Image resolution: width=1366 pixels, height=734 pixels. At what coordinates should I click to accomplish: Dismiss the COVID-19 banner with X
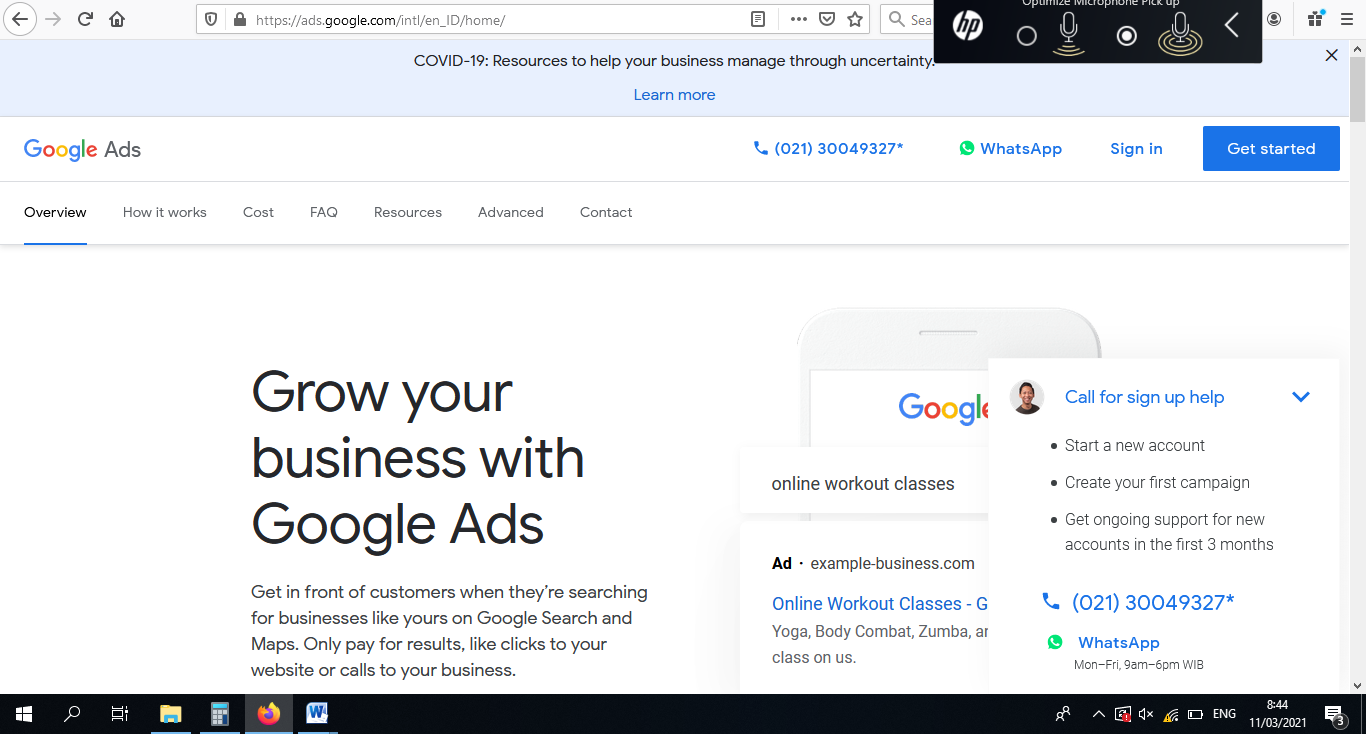click(1331, 56)
